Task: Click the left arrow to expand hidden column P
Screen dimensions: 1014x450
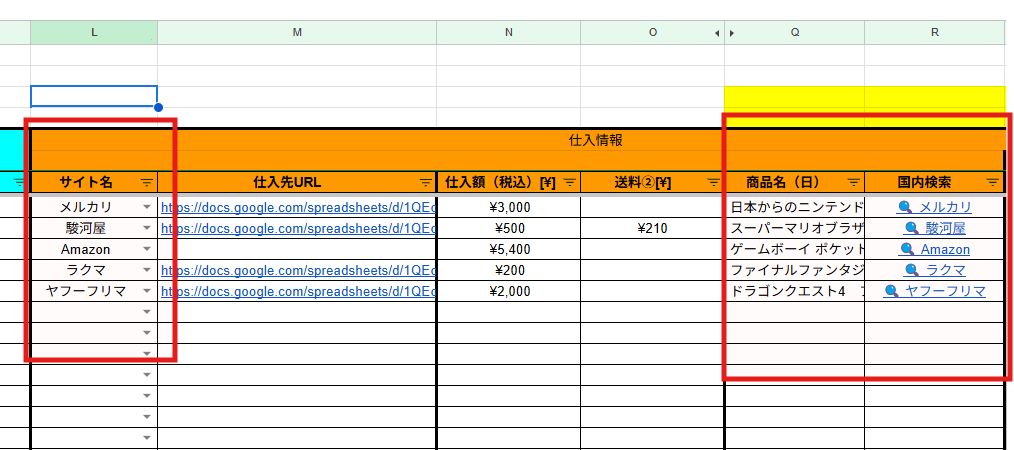Action: pyautogui.click(x=717, y=33)
